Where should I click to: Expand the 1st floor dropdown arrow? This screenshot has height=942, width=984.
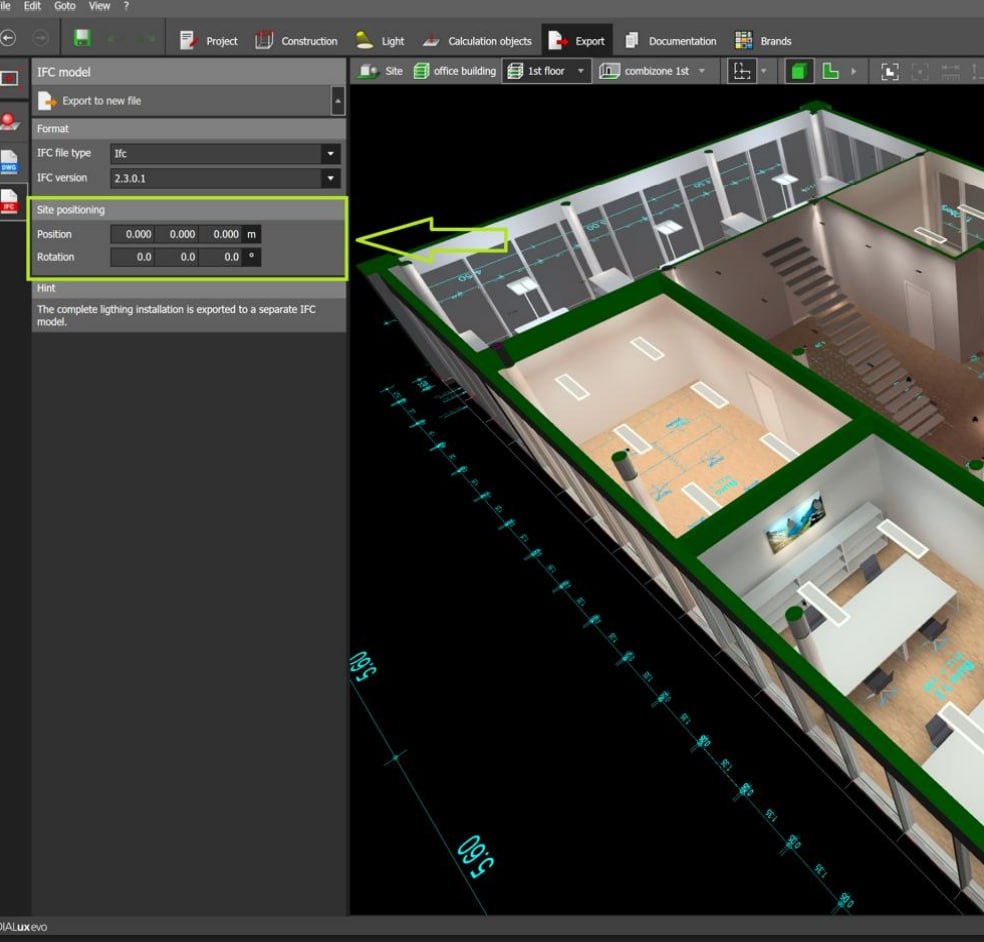click(581, 72)
